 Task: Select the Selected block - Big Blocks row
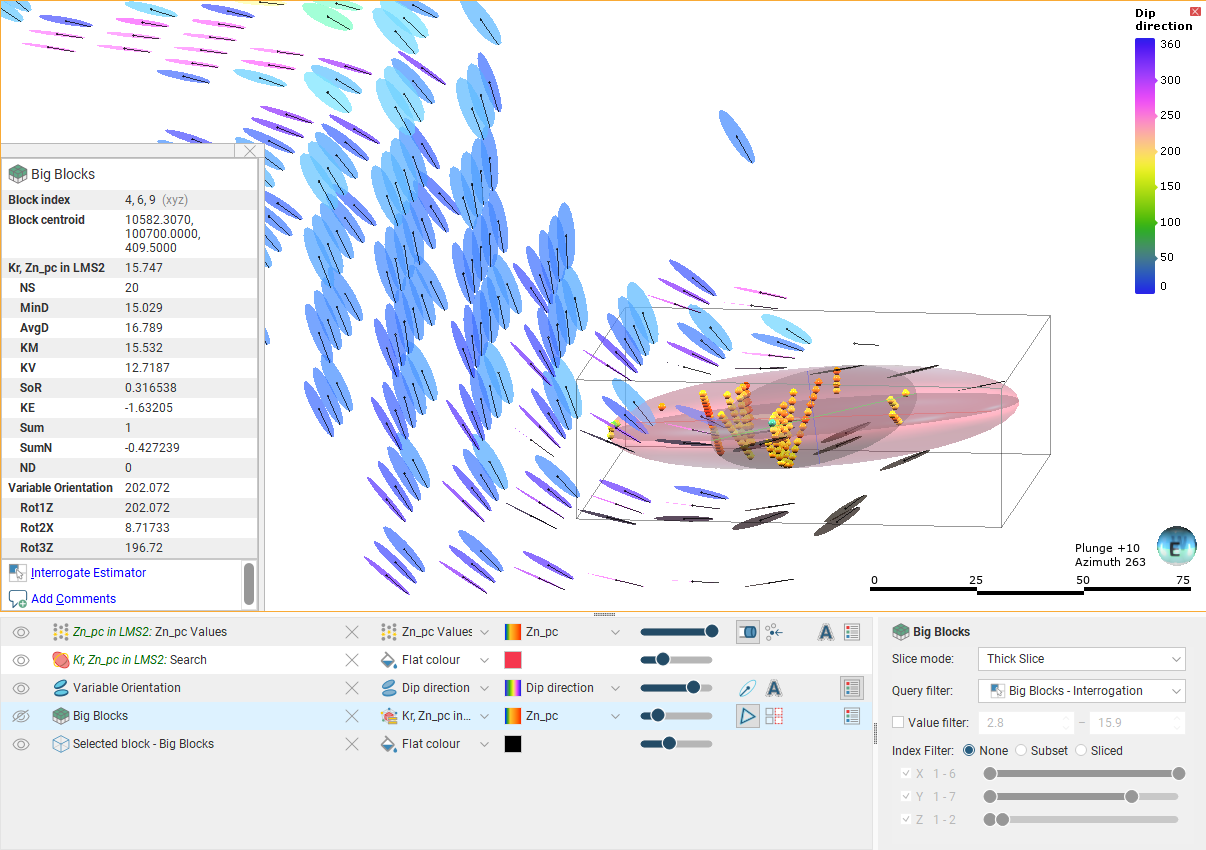pos(143,744)
